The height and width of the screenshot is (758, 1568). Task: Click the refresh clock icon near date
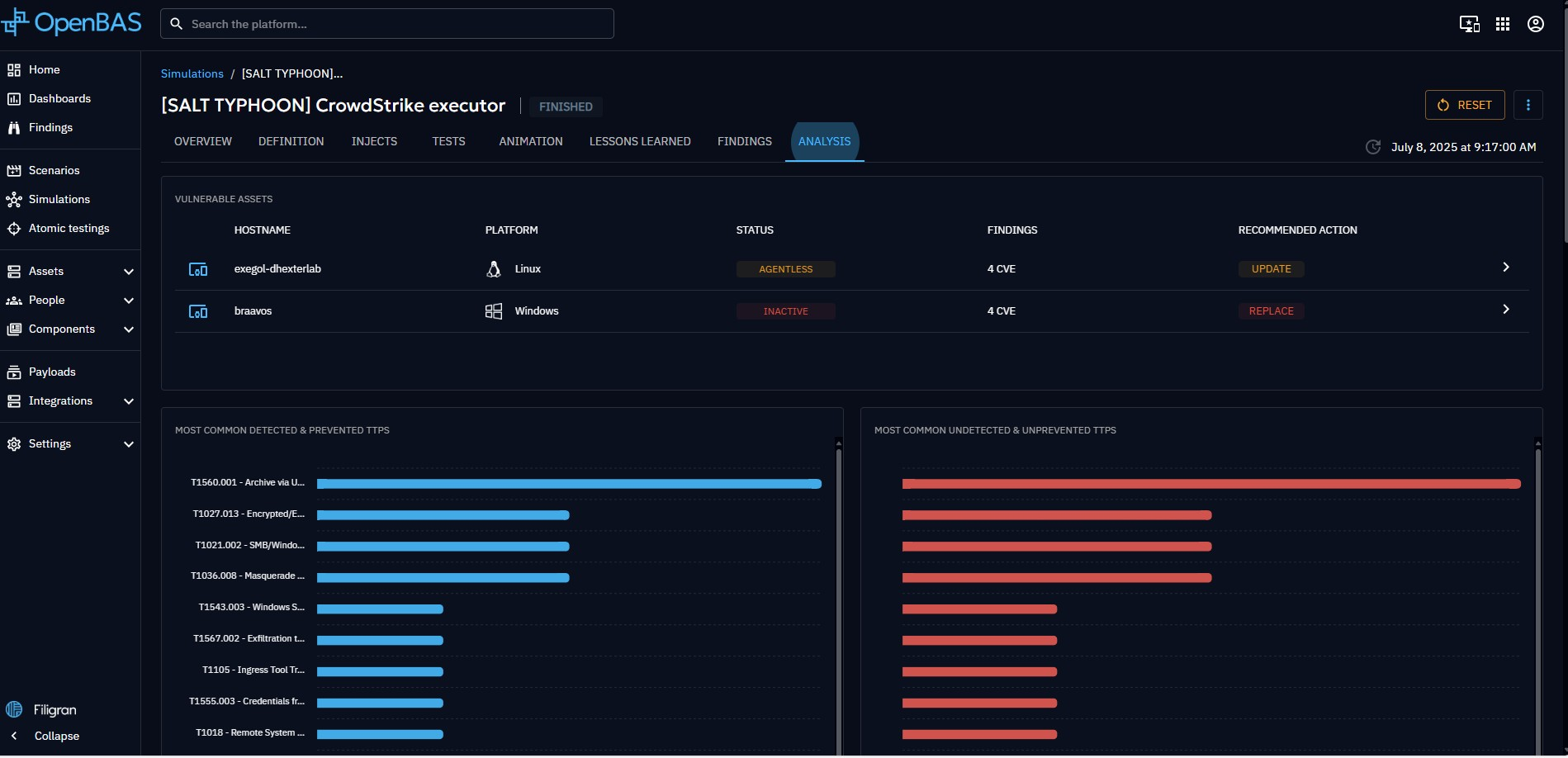(x=1372, y=147)
